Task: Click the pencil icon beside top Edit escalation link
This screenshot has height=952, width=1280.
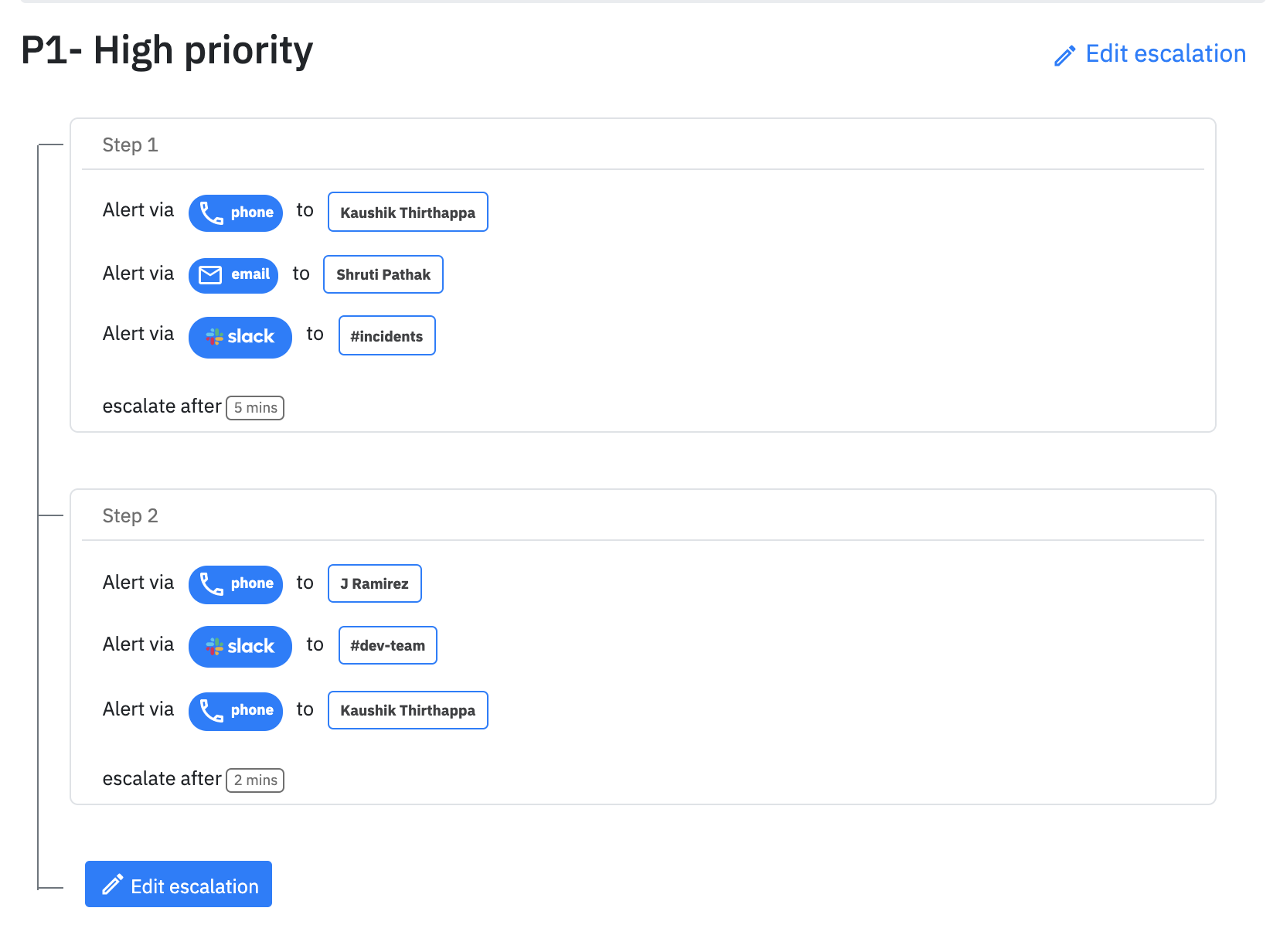Action: click(1064, 56)
